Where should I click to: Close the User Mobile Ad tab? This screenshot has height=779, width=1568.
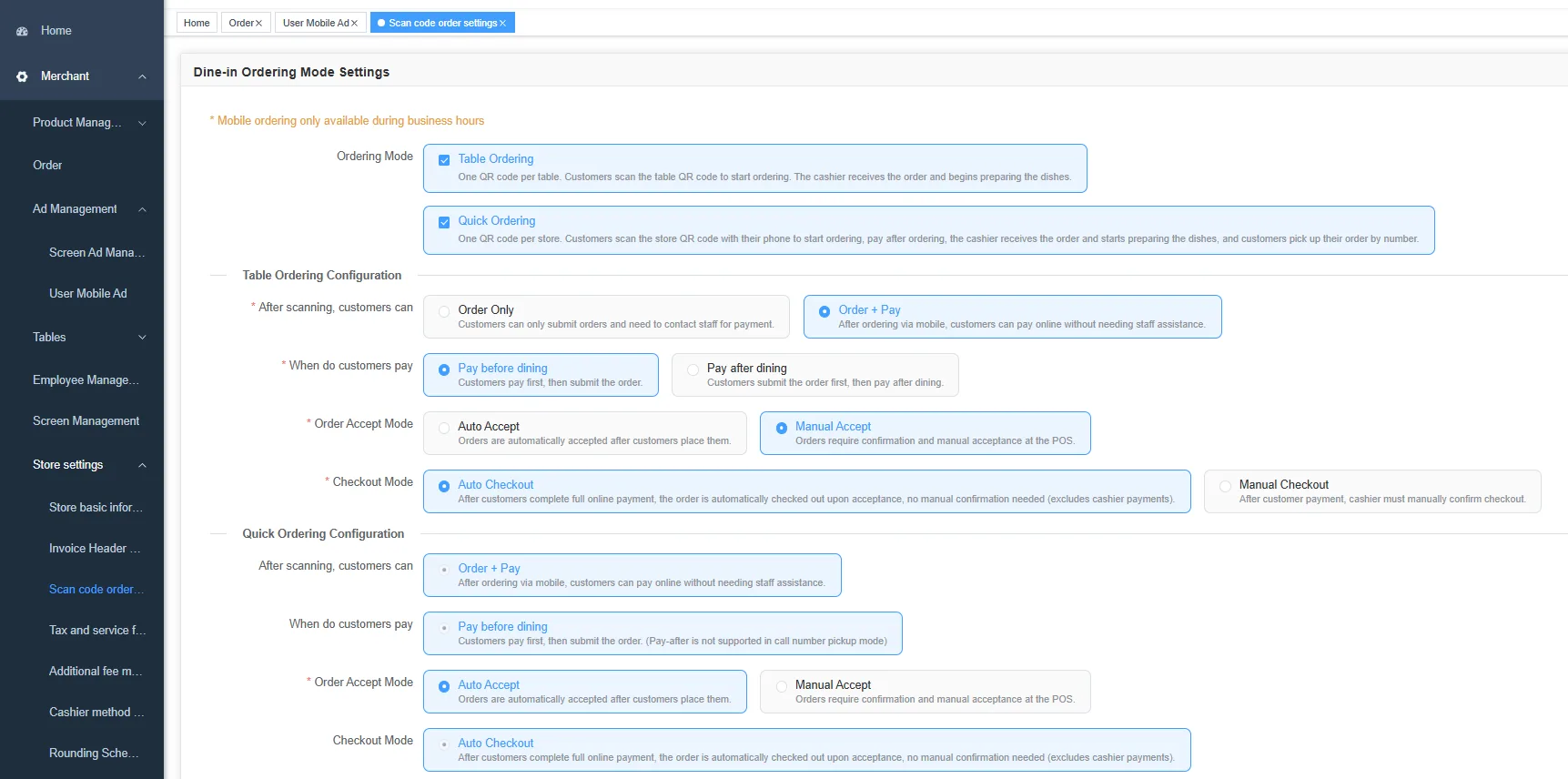pyautogui.click(x=354, y=23)
